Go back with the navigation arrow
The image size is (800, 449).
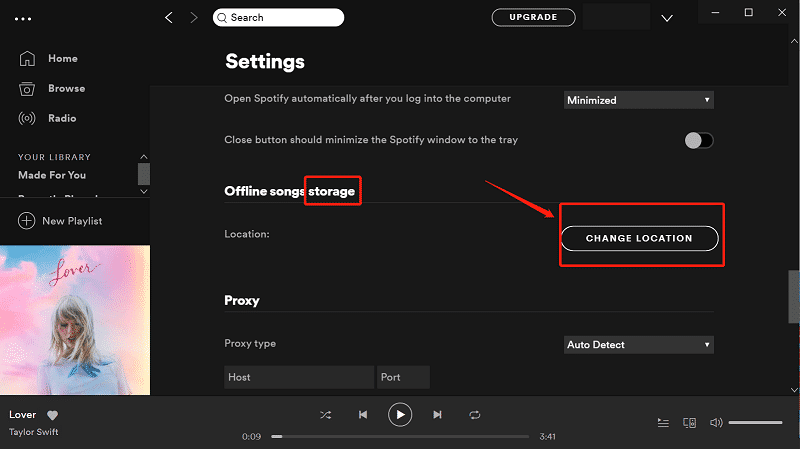(169, 17)
